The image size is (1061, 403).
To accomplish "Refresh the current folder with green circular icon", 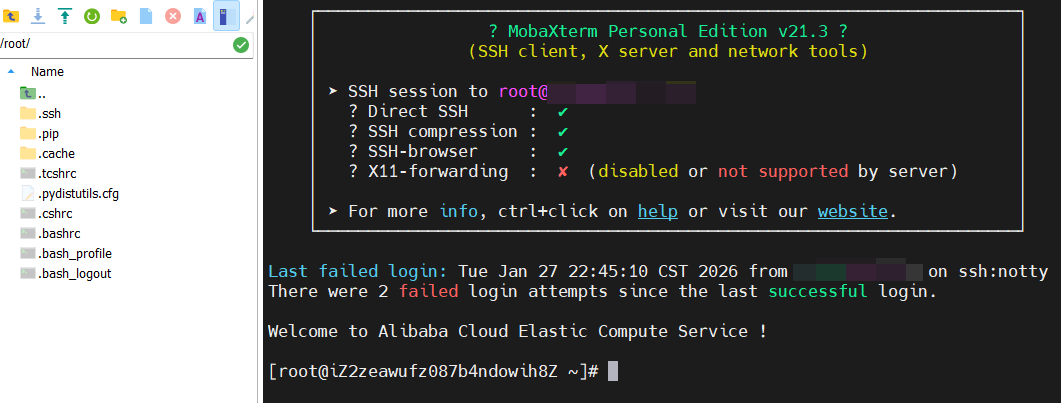I will [x=91, y=16].
